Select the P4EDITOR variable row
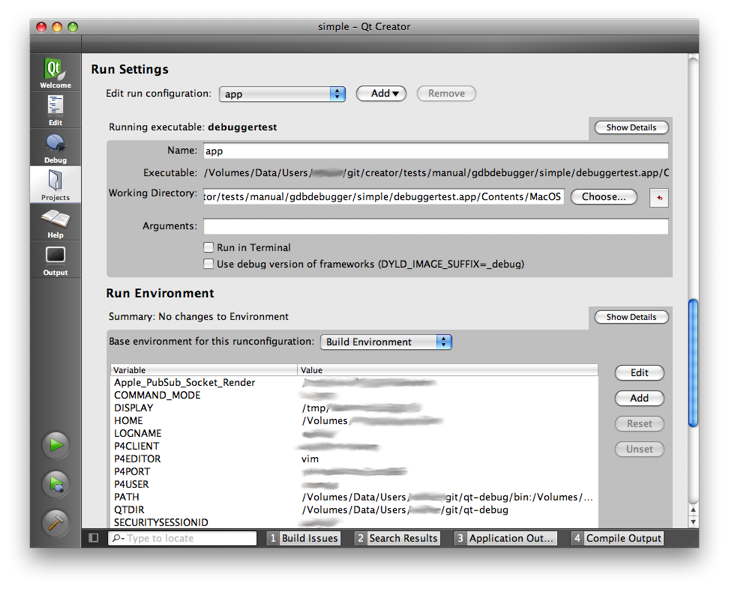 354,459
